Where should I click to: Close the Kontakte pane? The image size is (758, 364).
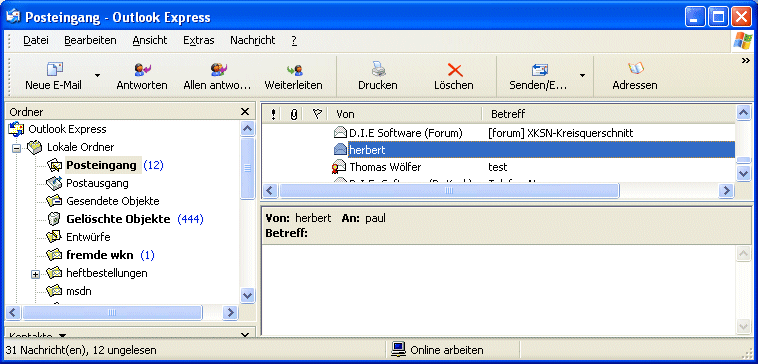(245, 335)
